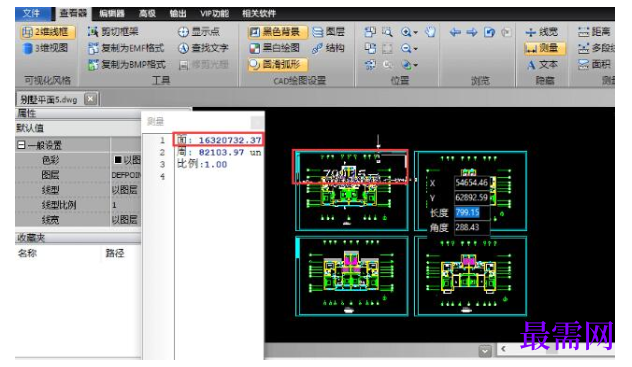Click first icon in Position group bottom row
This screenshot has width=632, height=367.
click(x=370, y=64)
